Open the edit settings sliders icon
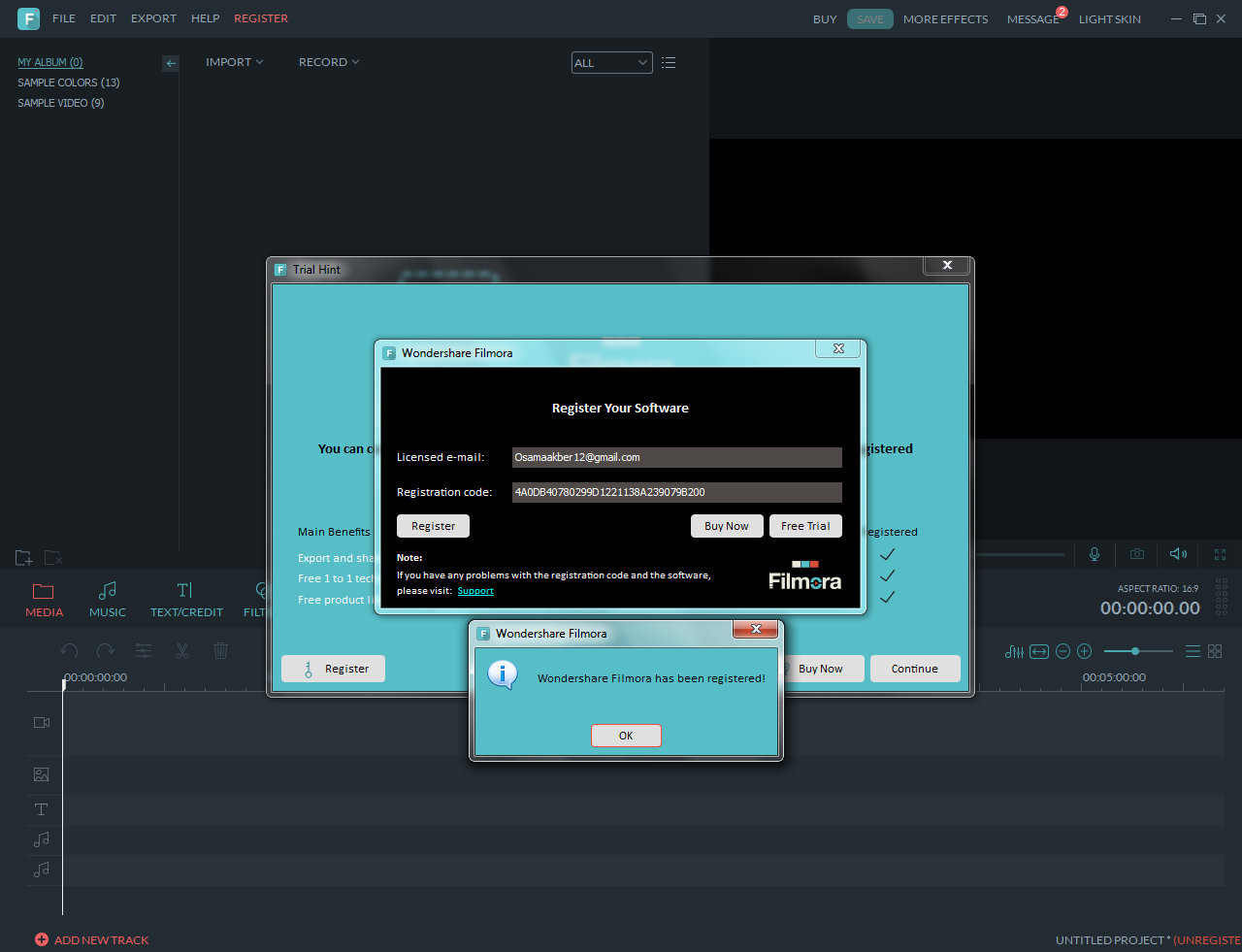The image size is (1242, 952). coord(144,651)
